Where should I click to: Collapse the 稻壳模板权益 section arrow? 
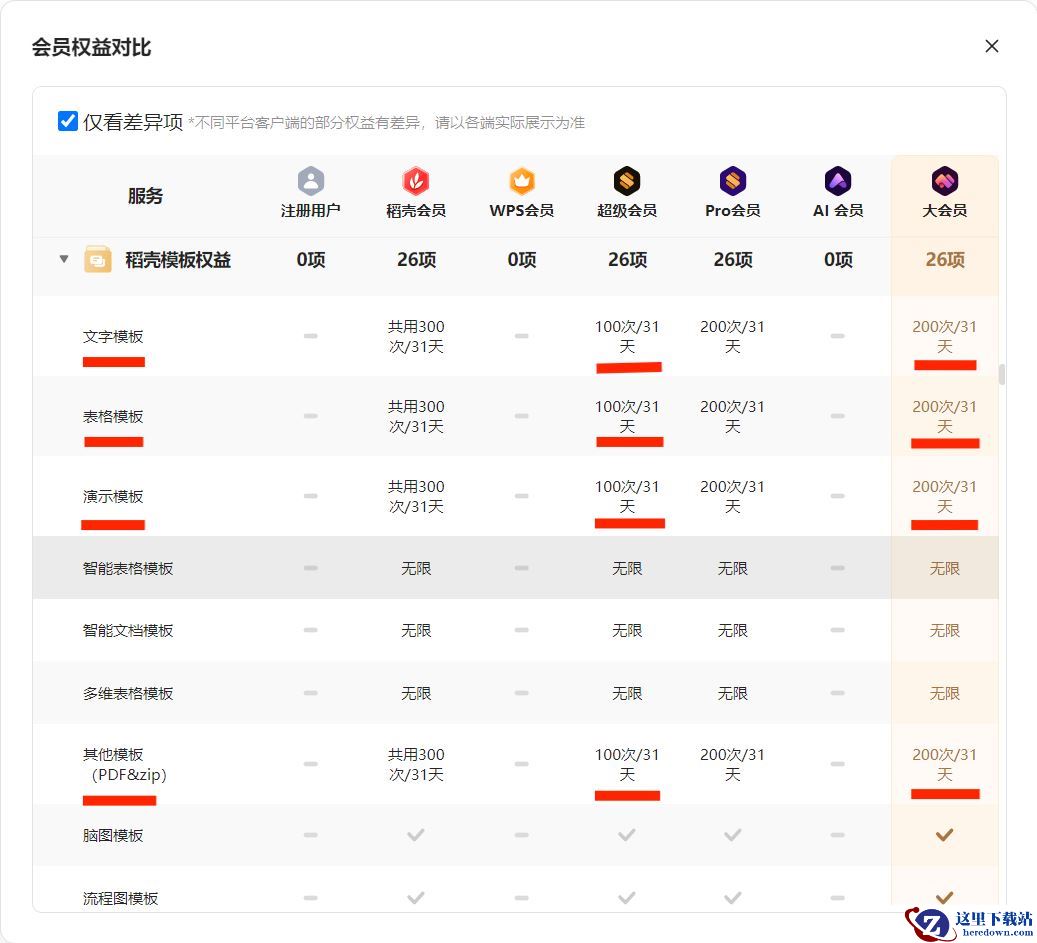64,259
